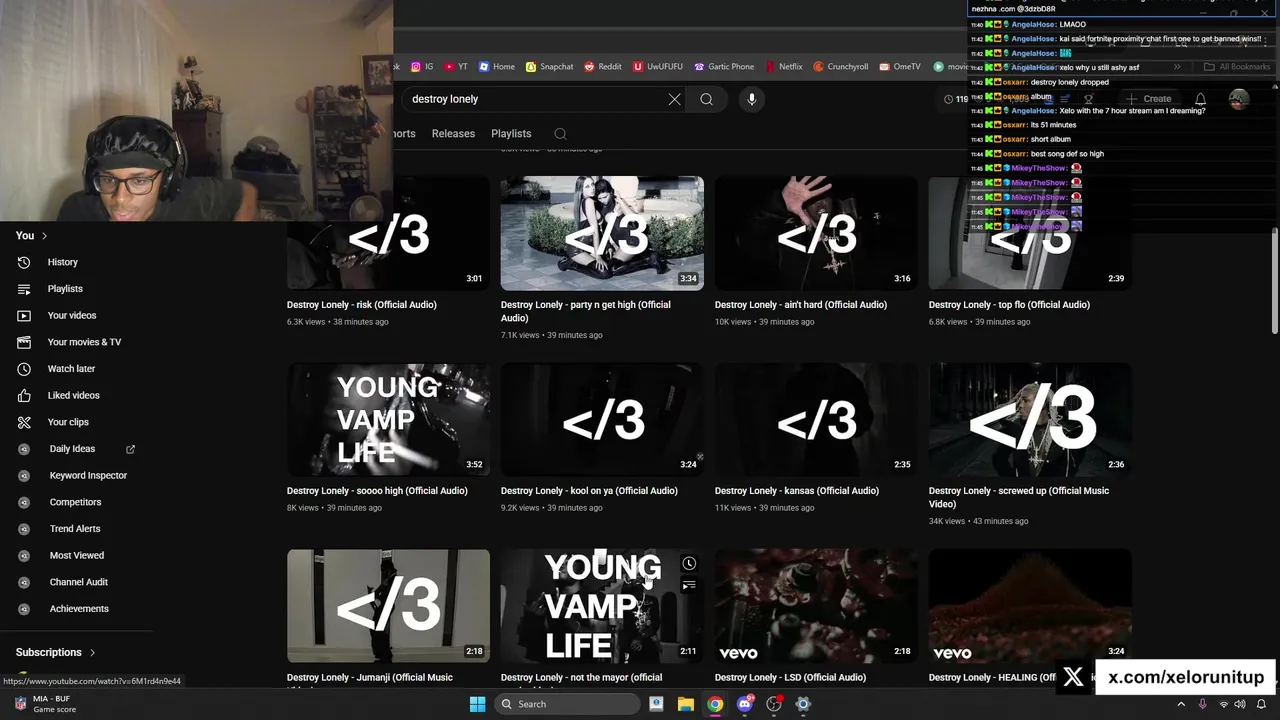Switch to the Playlists tab
Viewport: 1280px width, 720px height.
pos(511,133)
